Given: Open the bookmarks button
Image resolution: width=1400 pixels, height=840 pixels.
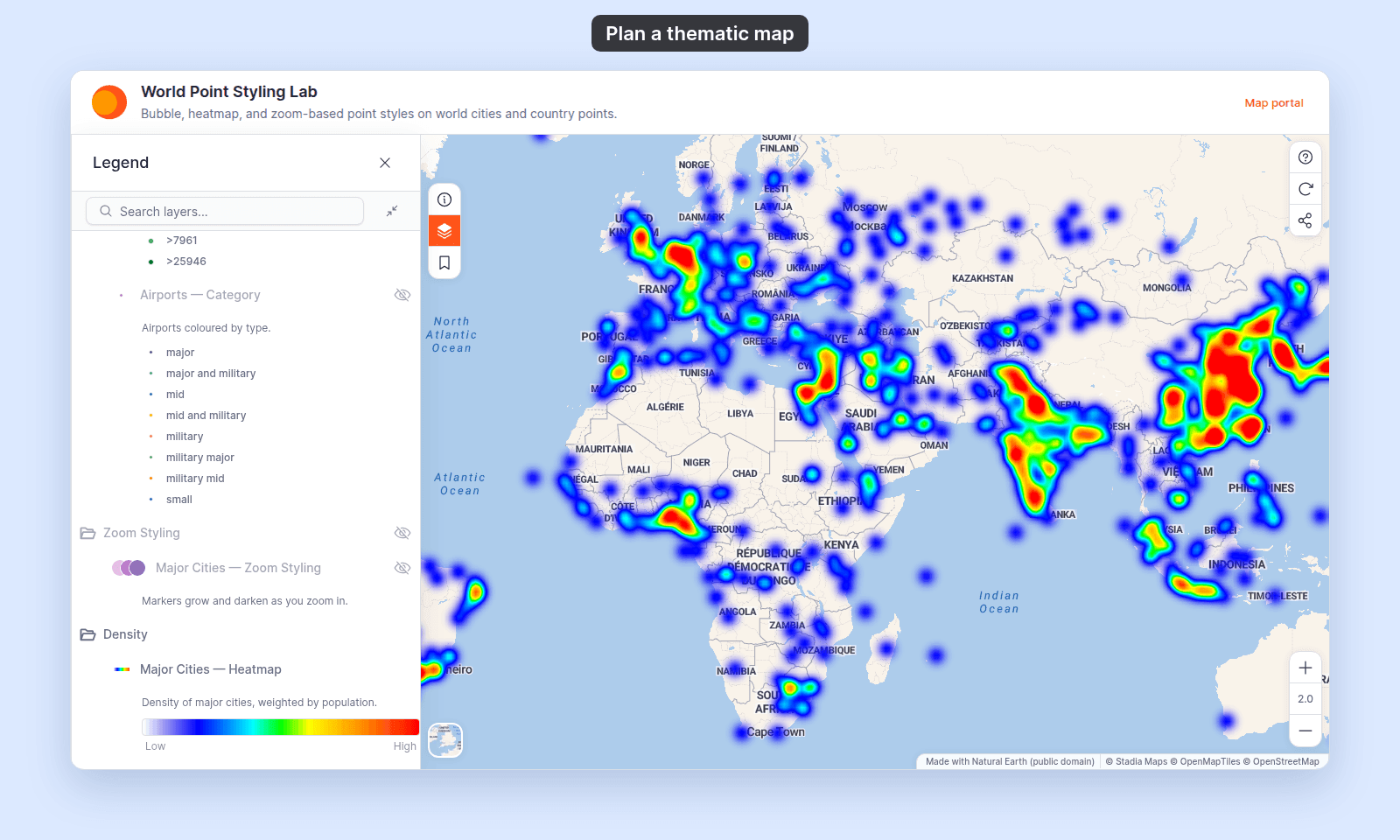Looking at the screenshot, I should coord(444,262).
